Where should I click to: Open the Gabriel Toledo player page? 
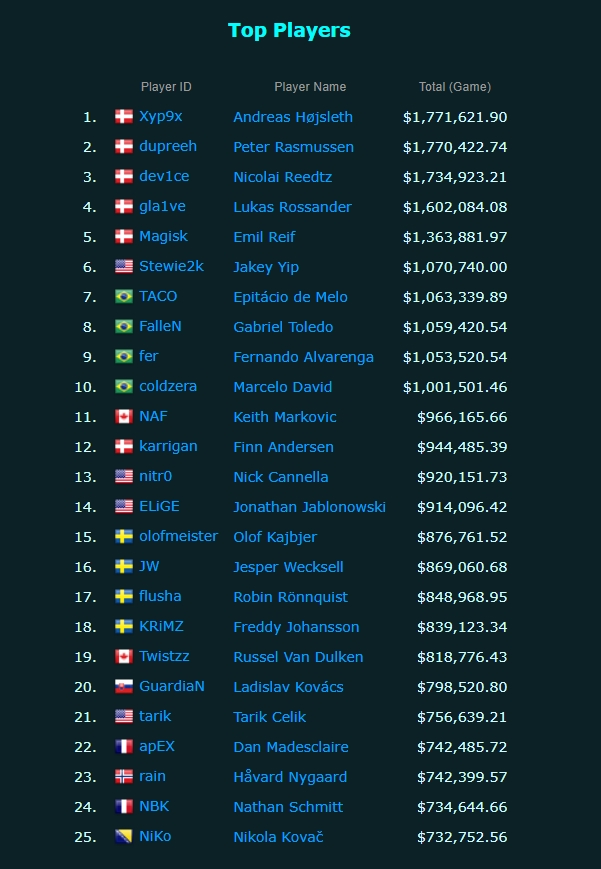(283, 327)
